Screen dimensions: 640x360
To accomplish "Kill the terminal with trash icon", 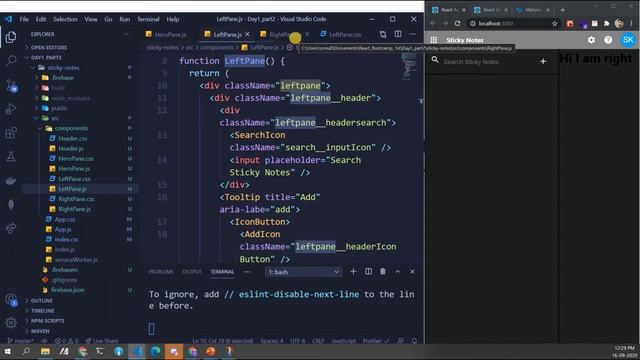I will (x=383, y=271).
